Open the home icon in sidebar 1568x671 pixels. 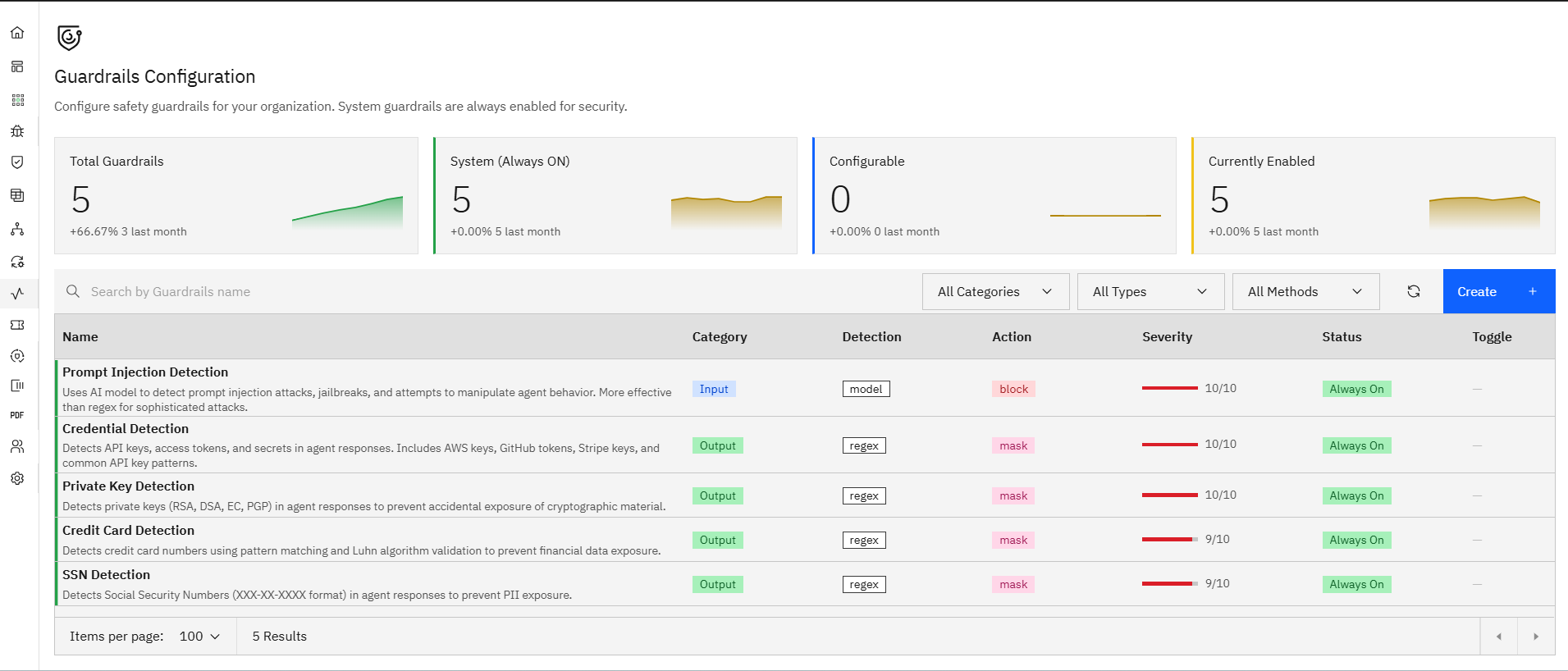(x=17, y=33)
